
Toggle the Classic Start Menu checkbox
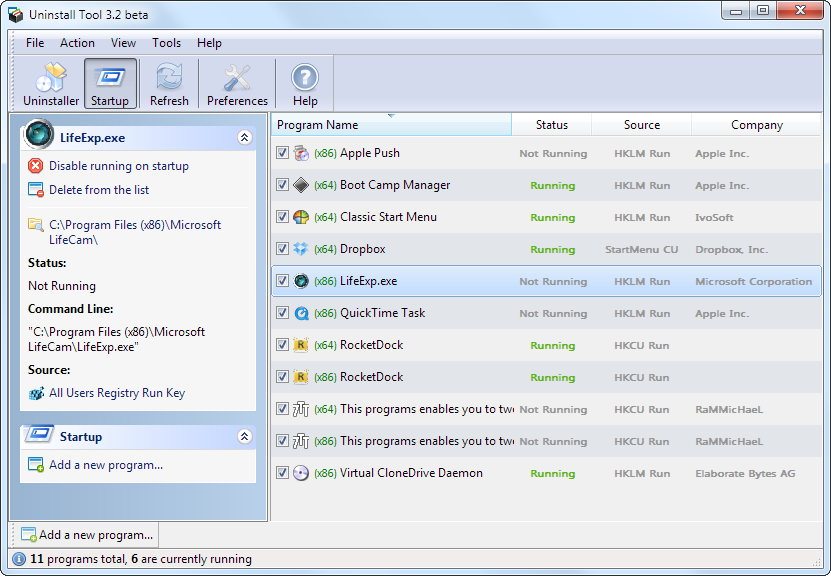[x=282, y=217]
